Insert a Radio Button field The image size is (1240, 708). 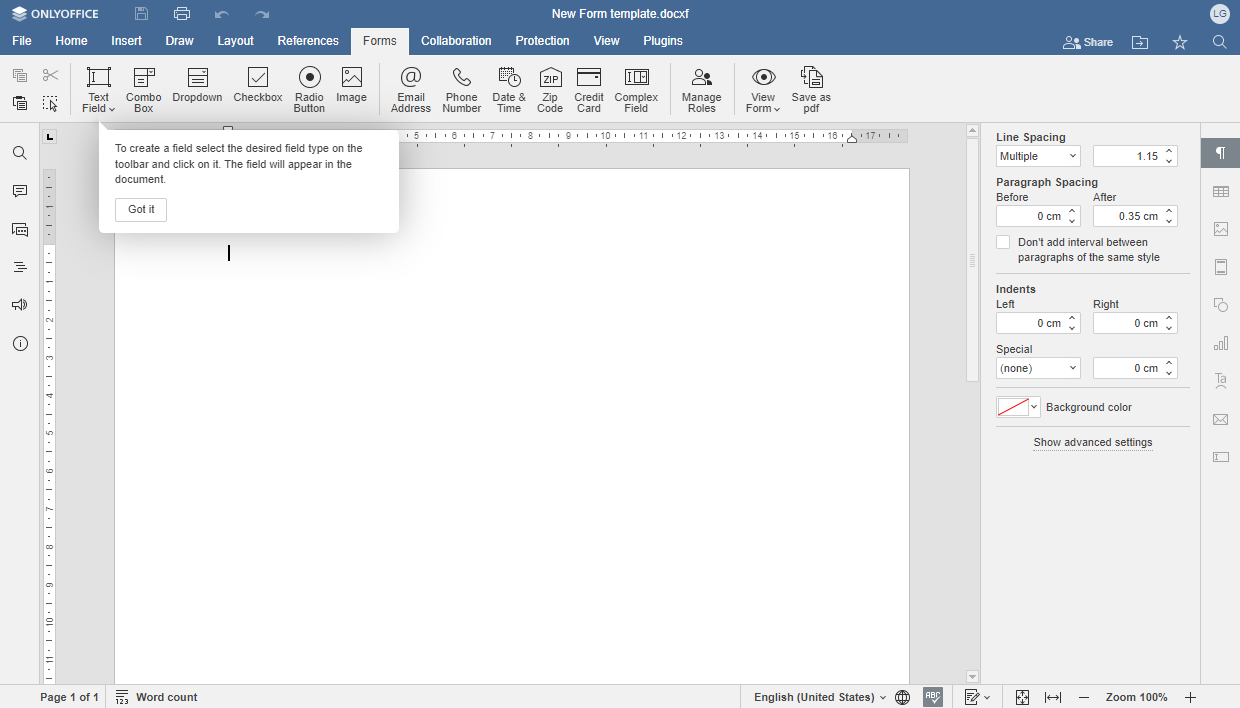click(309, 89)
